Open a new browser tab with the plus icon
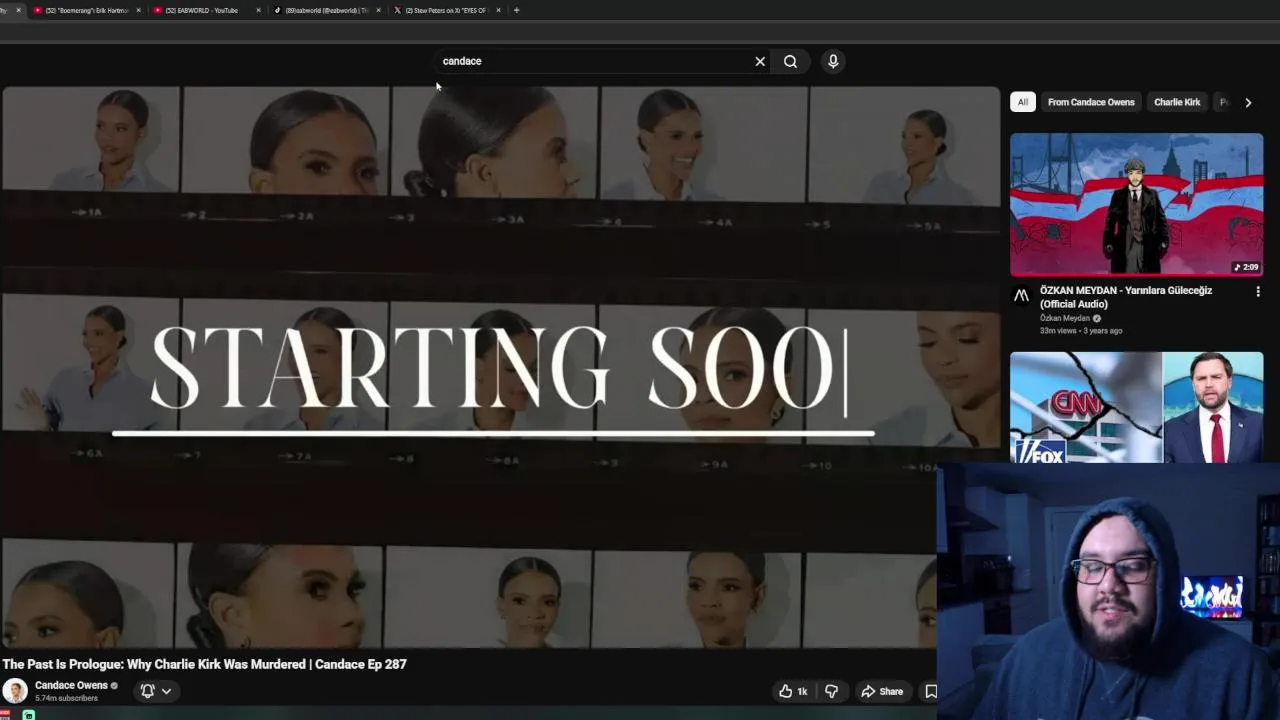Image resolution: width=1280 pixels, height=720 pixels. tap(516, 10)
